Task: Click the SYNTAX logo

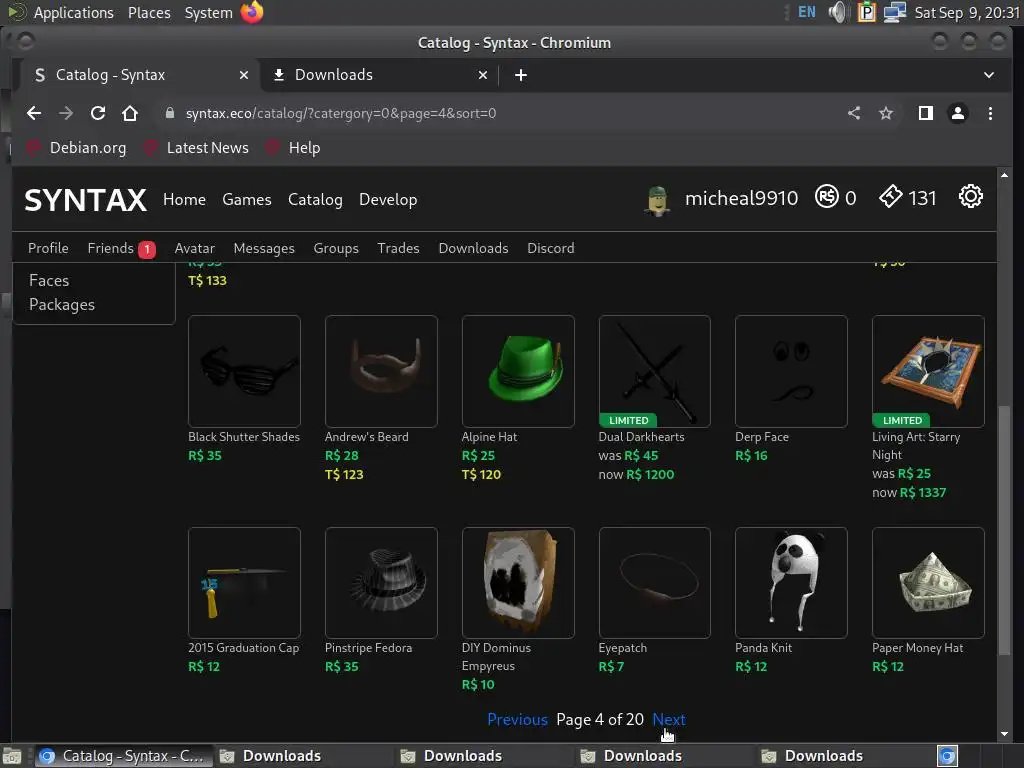Action: click(86, 200)
